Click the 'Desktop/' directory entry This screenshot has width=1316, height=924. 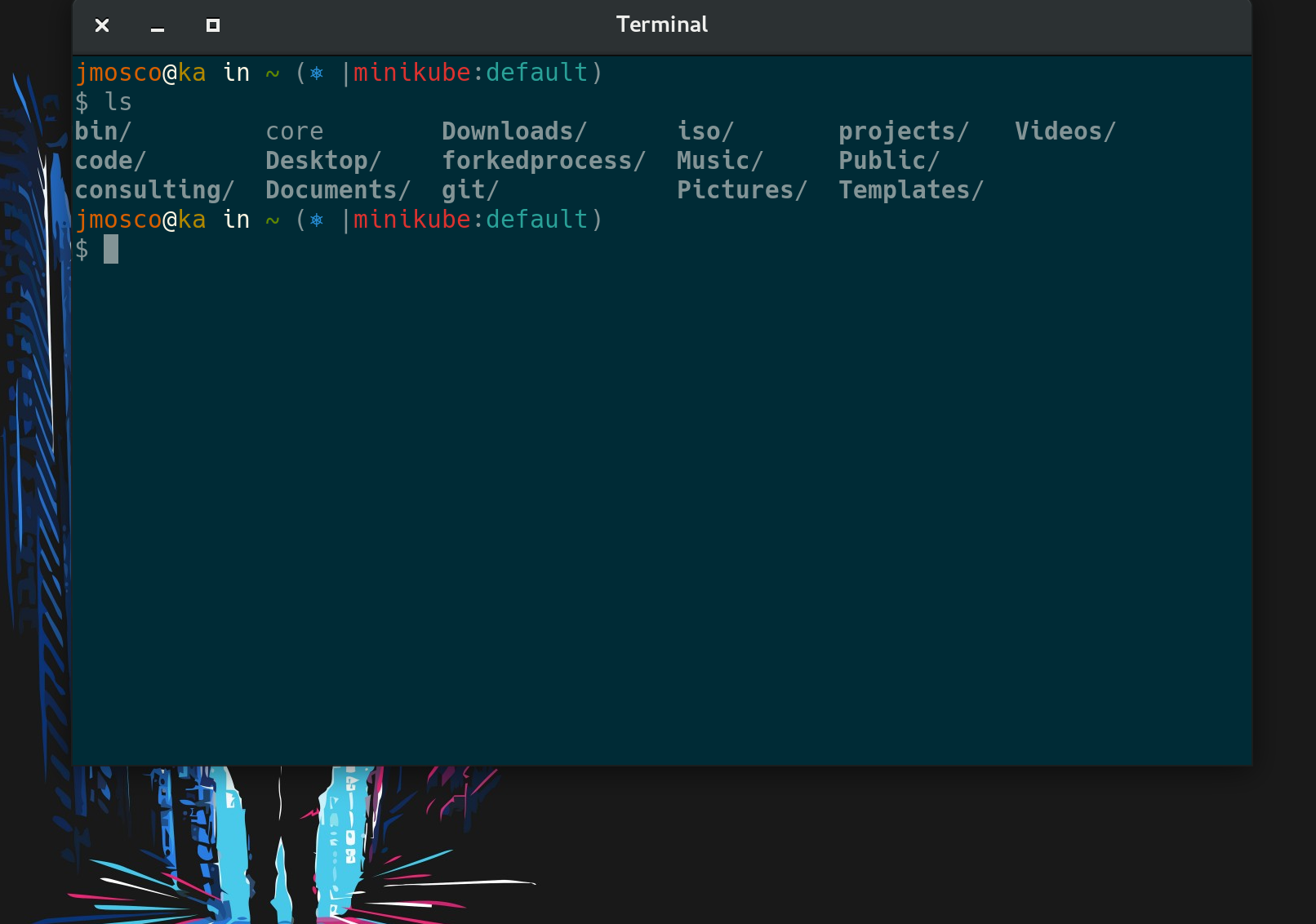pyautogui.click(x=323, y=161)
